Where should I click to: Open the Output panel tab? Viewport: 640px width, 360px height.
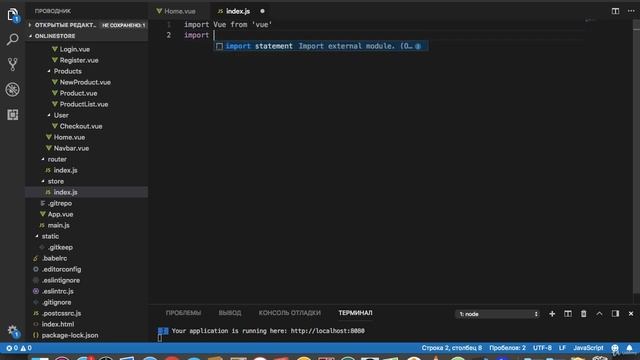[230, 313]
